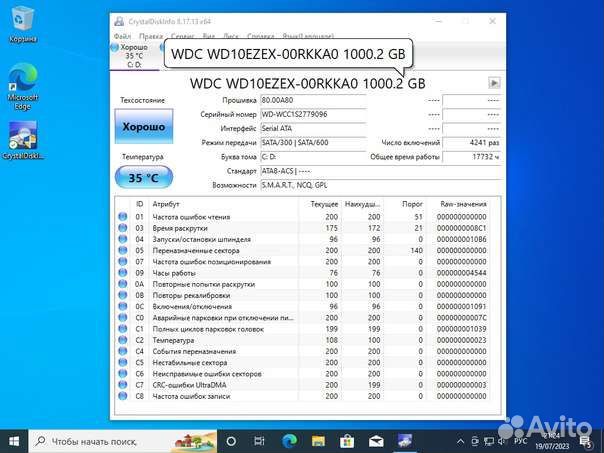Viewport: 604px width, 453px height.
Task: Click status icon for Время раскрутки row
Action: (123, 228)
